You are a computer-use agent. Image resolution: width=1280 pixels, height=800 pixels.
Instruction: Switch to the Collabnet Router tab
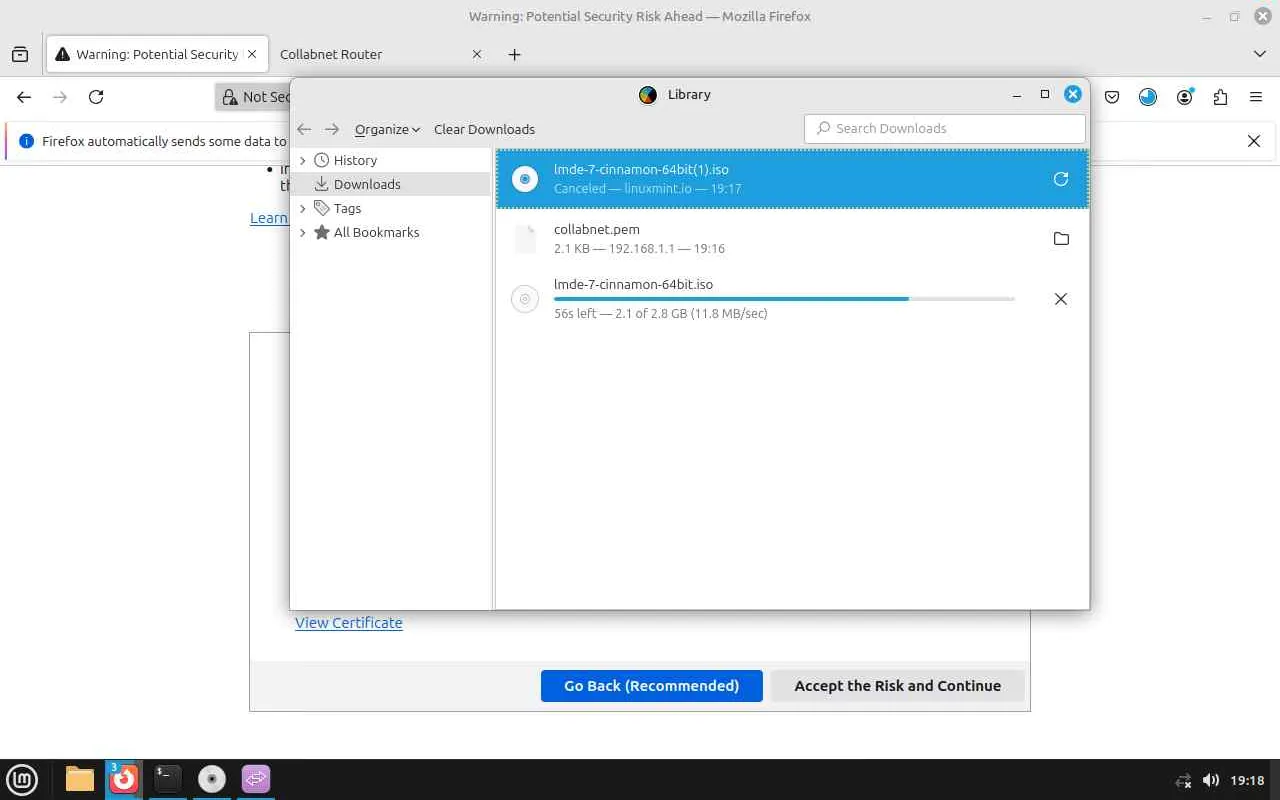pyautogui.click(x=380, y=54)
